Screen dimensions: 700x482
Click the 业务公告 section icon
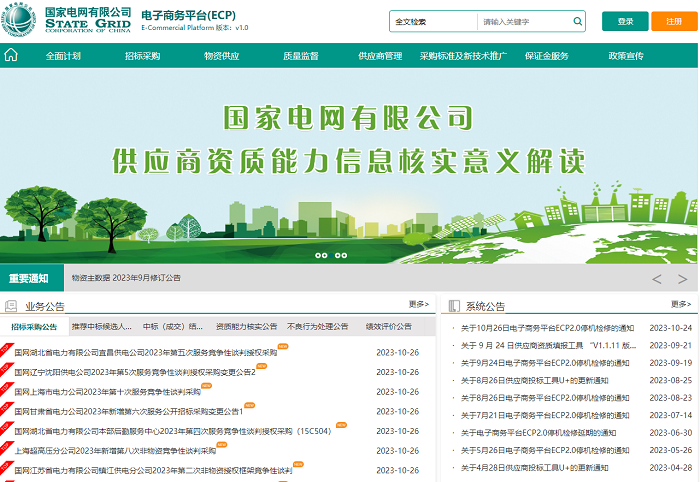coord(11,306)
